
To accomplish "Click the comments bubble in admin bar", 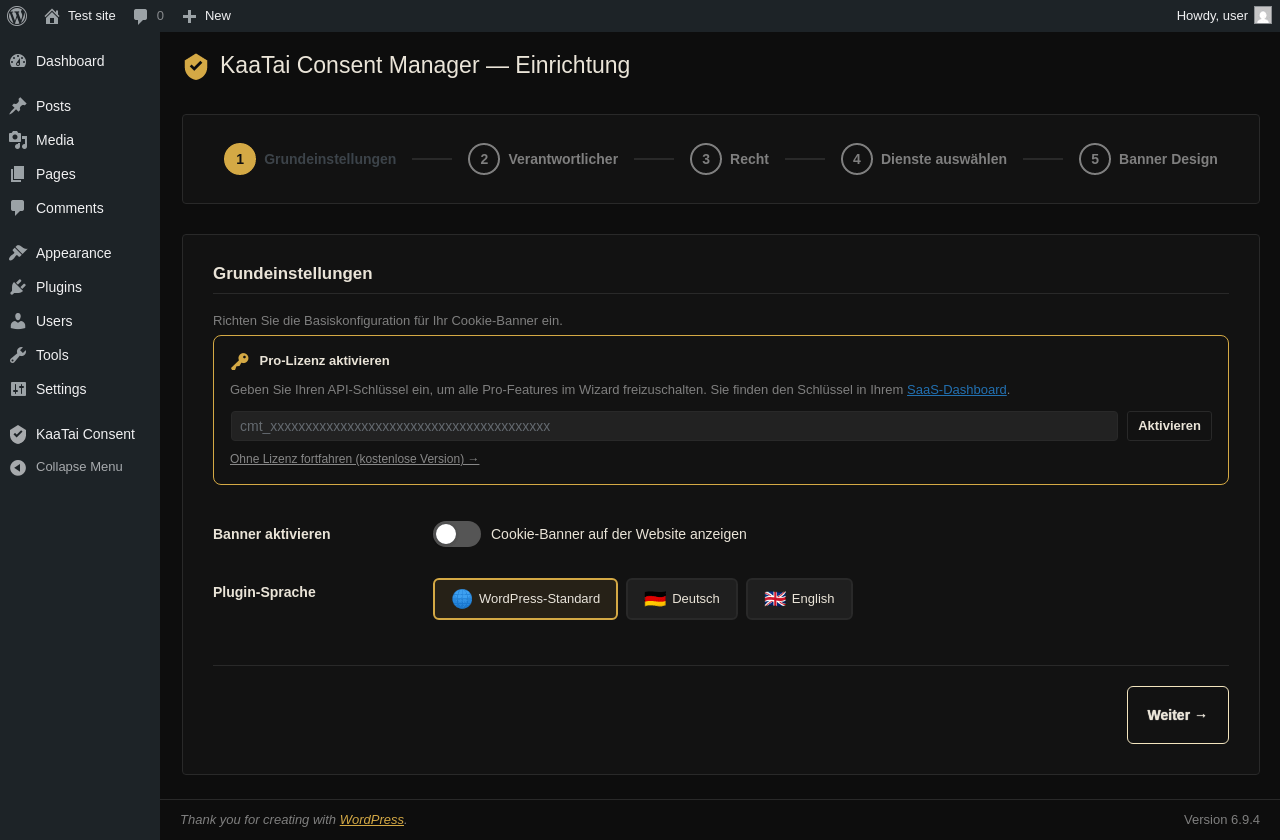I will pos(141,16).
